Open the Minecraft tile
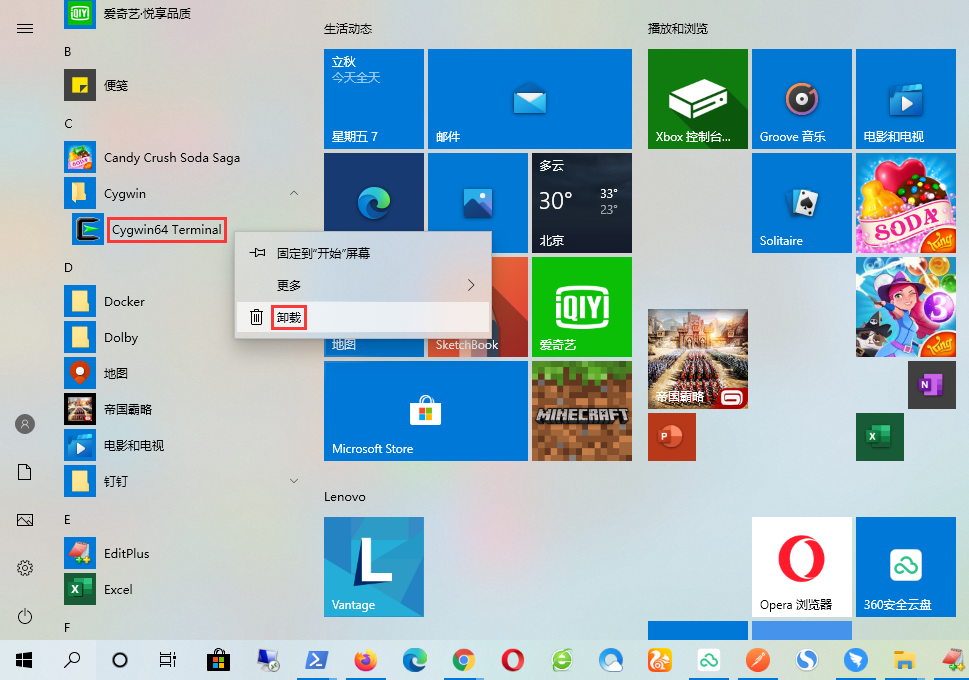969x680 pixels. click(581, 411)
